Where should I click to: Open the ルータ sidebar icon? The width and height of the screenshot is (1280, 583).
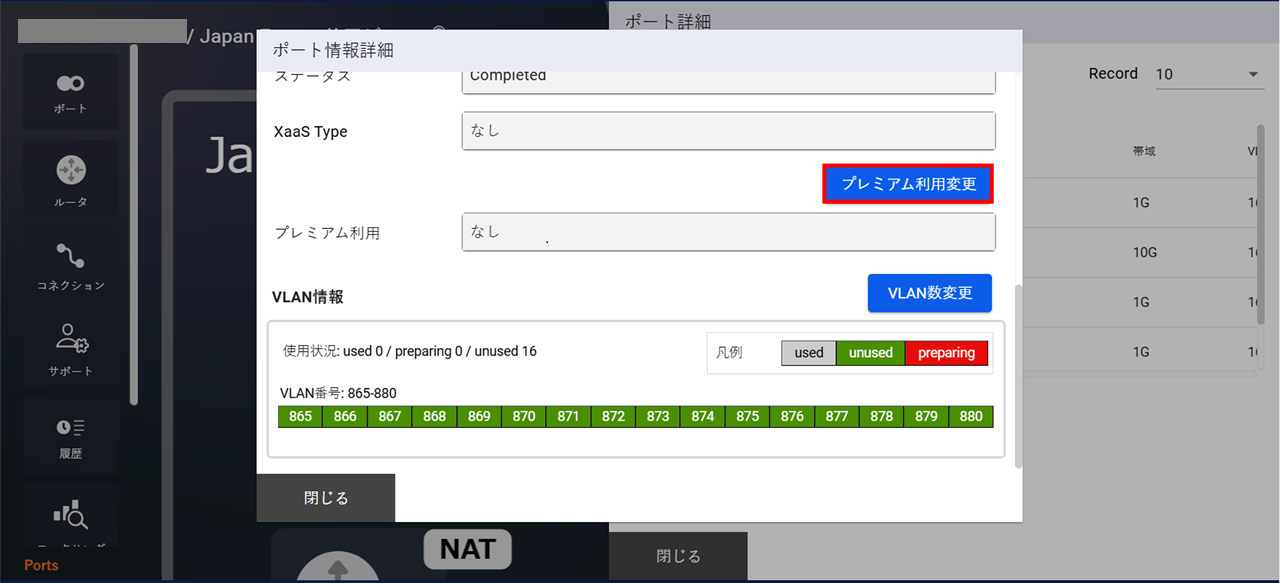[70, 178]
